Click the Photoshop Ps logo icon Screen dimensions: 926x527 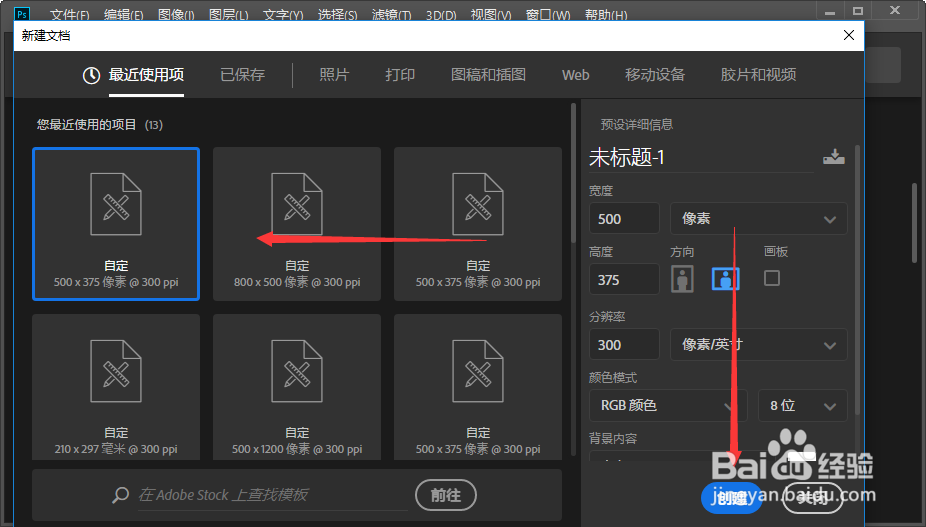(x=22, y=14)
